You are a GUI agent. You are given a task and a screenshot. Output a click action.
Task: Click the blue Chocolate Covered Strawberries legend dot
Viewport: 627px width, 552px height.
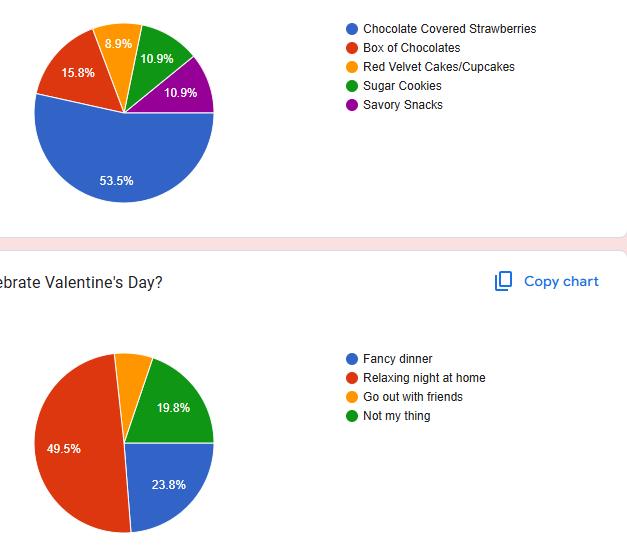coord(352,29)
